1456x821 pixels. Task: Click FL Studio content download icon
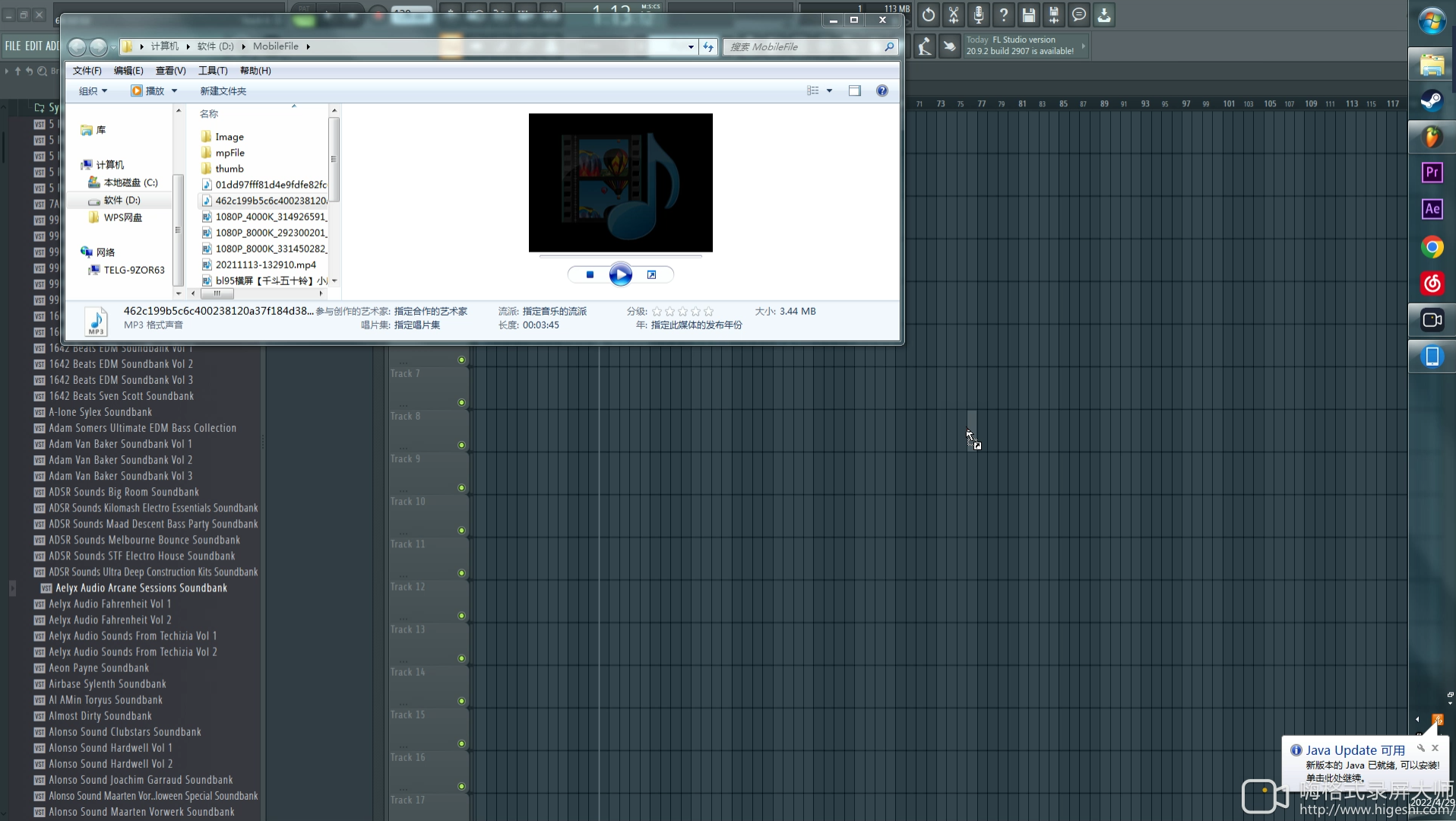(1104, 14)
